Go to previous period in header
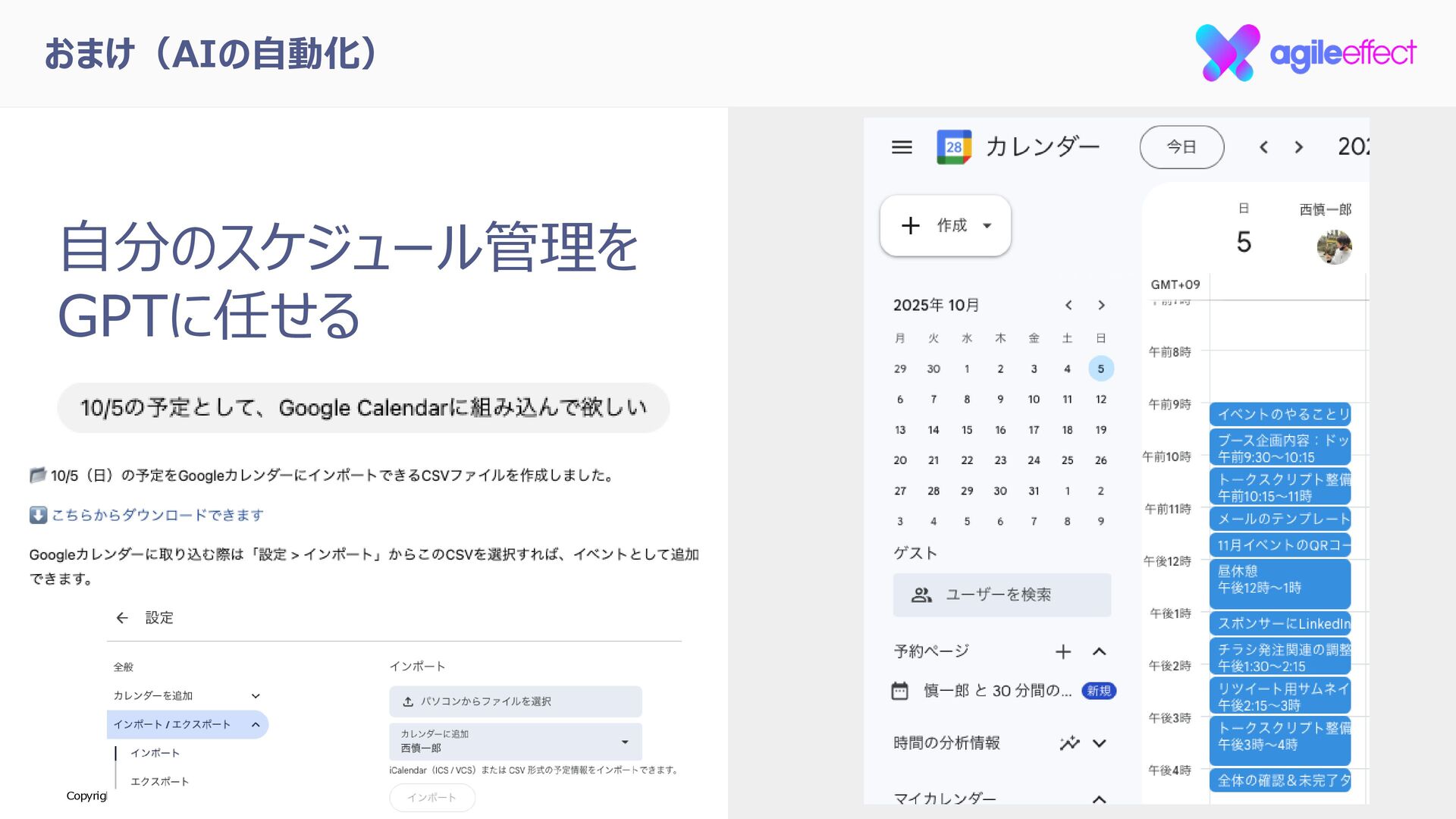The image size is (1456, 819). pyautogui.click(x=1263, y=147)
